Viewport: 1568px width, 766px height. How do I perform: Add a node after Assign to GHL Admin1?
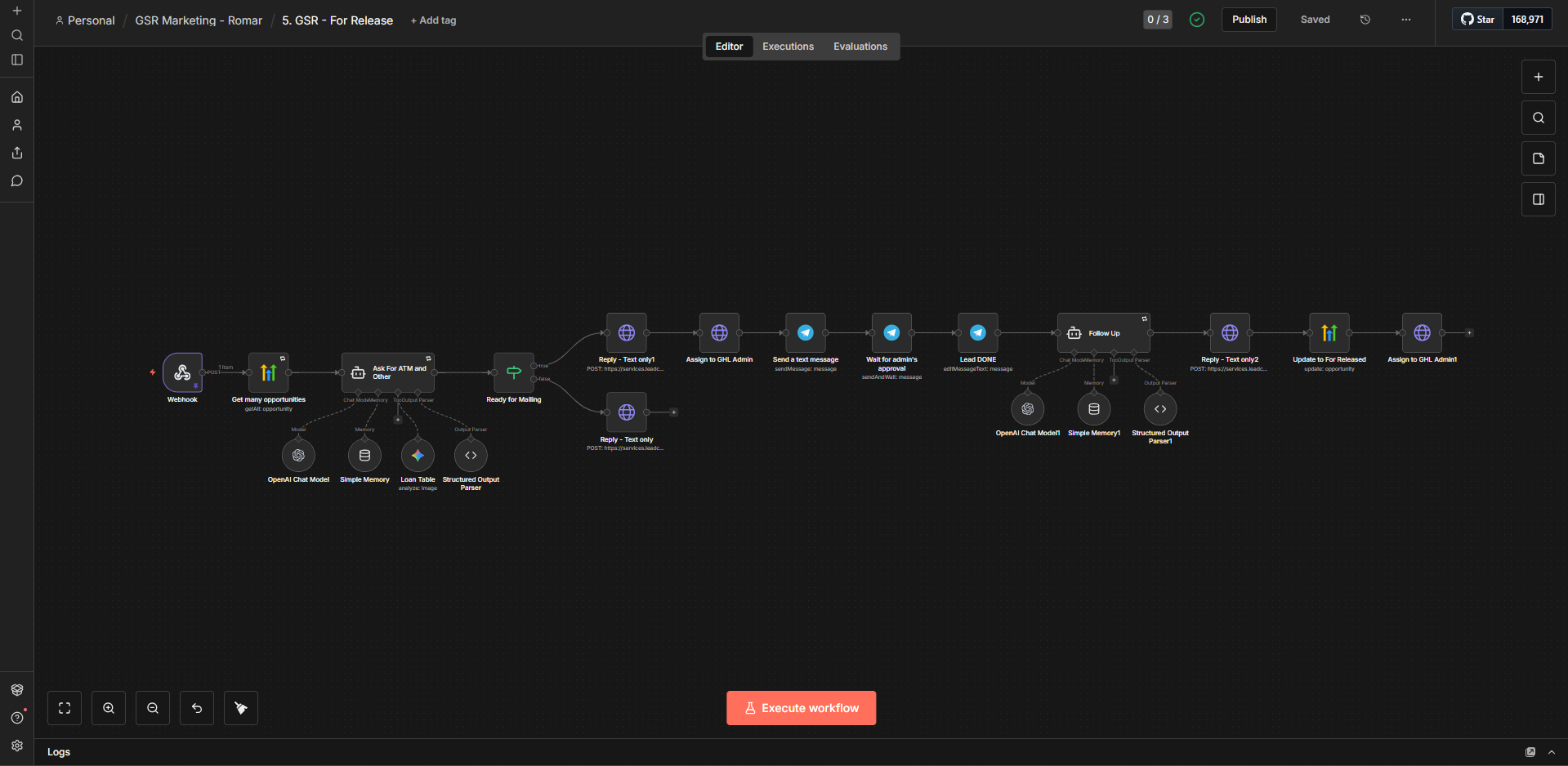1469,332
